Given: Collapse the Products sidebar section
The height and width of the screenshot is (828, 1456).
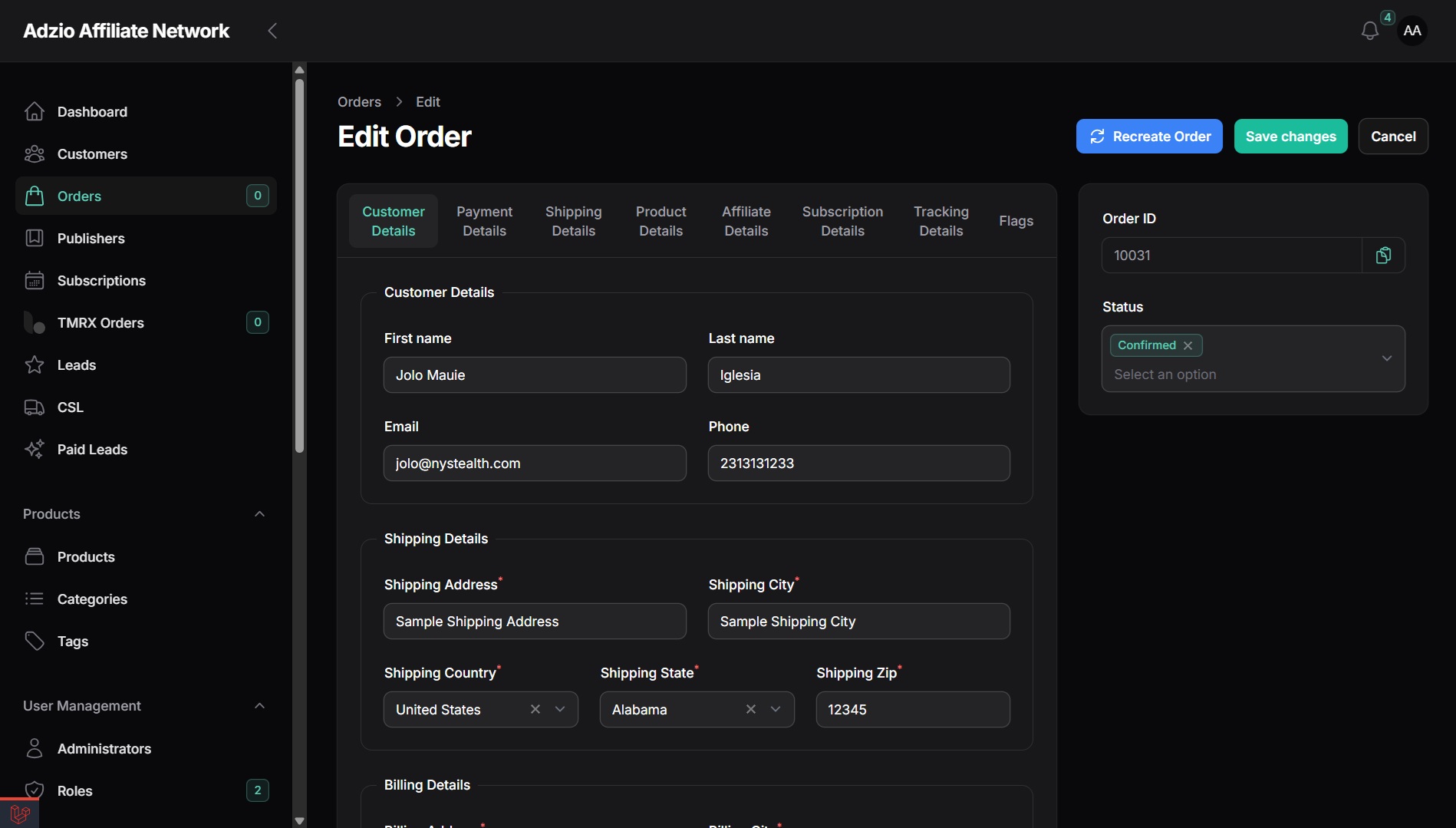Looking at the screenshot, I should pyautogui.click(x=259, y=514).
